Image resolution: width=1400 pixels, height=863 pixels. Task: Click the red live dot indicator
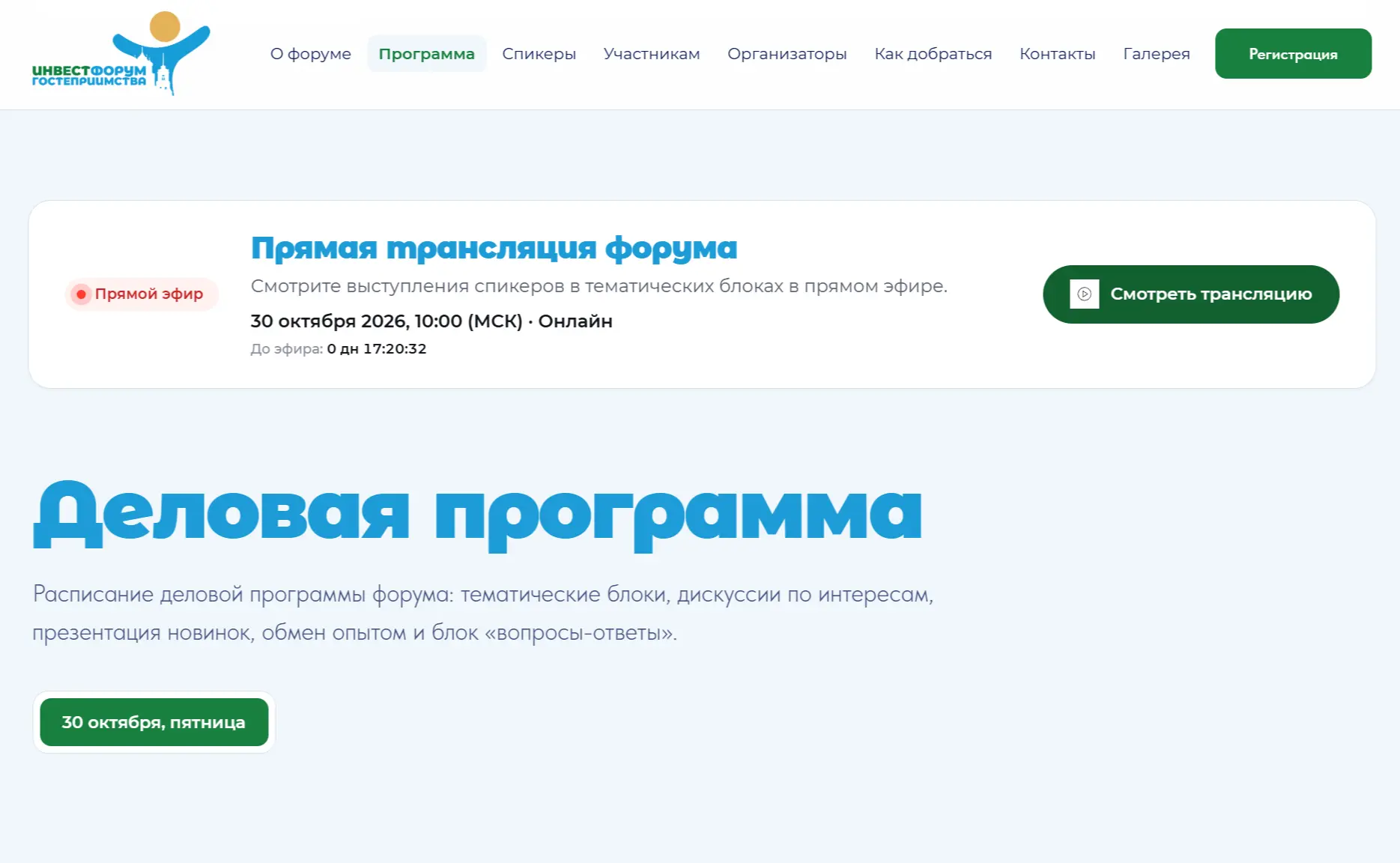pos(81,294)
